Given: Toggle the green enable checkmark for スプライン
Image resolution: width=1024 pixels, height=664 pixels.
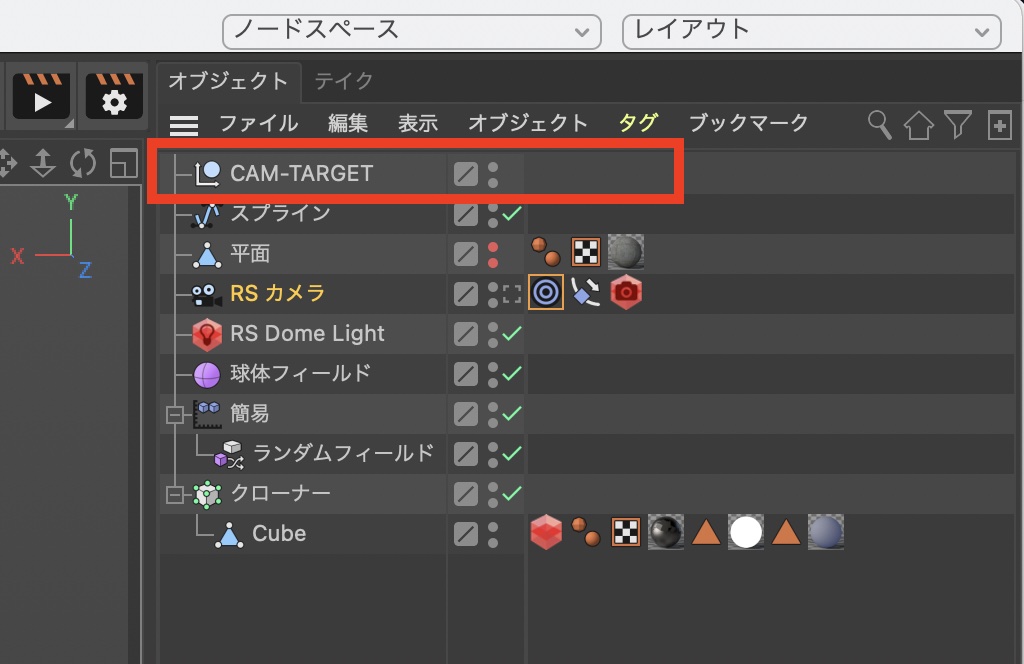Looking at the screenshot, I should (513, 213).
